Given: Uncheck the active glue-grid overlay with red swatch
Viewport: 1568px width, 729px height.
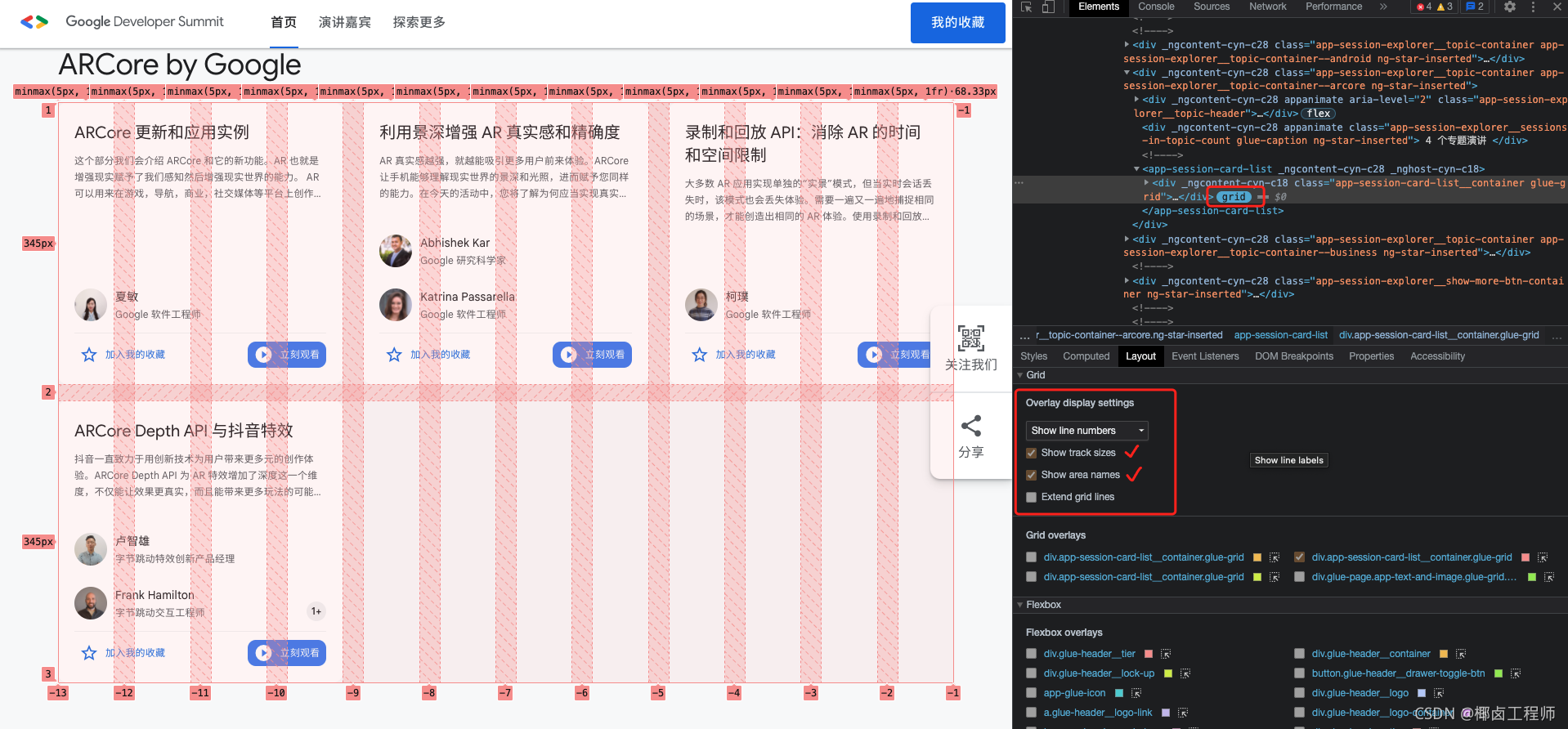Looking at the screenshot, I should (1299, 557).
